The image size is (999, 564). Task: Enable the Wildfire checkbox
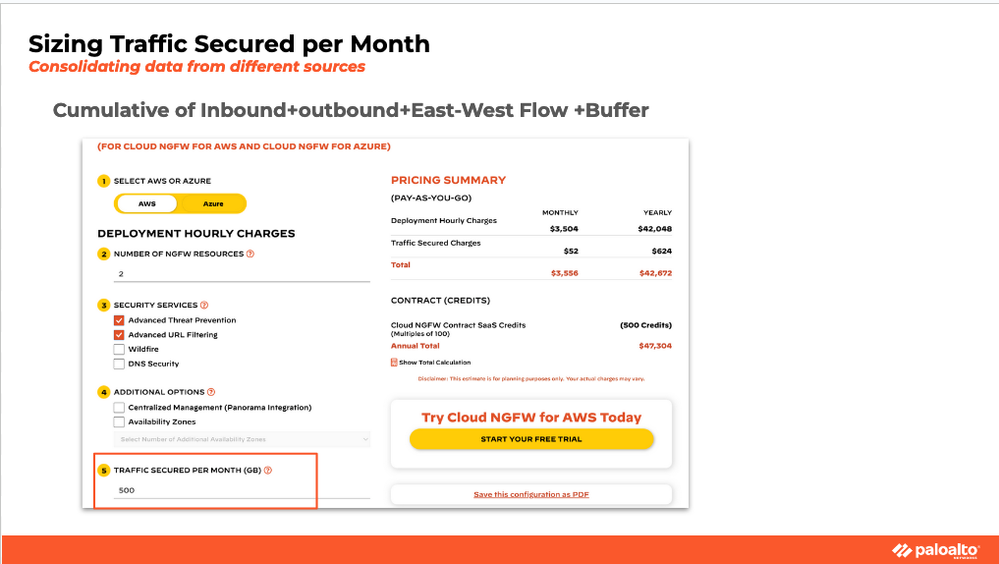click(119, 349)
